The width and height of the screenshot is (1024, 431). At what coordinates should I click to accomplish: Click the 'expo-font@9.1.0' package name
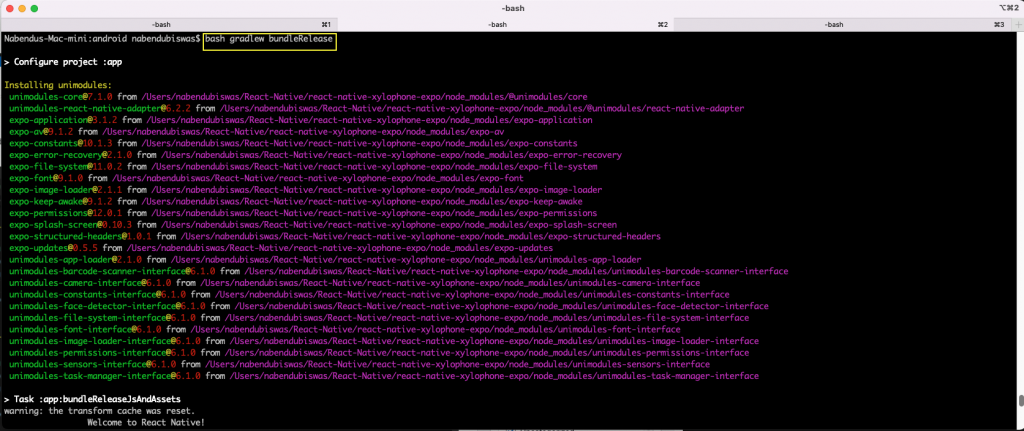point(46,178)
